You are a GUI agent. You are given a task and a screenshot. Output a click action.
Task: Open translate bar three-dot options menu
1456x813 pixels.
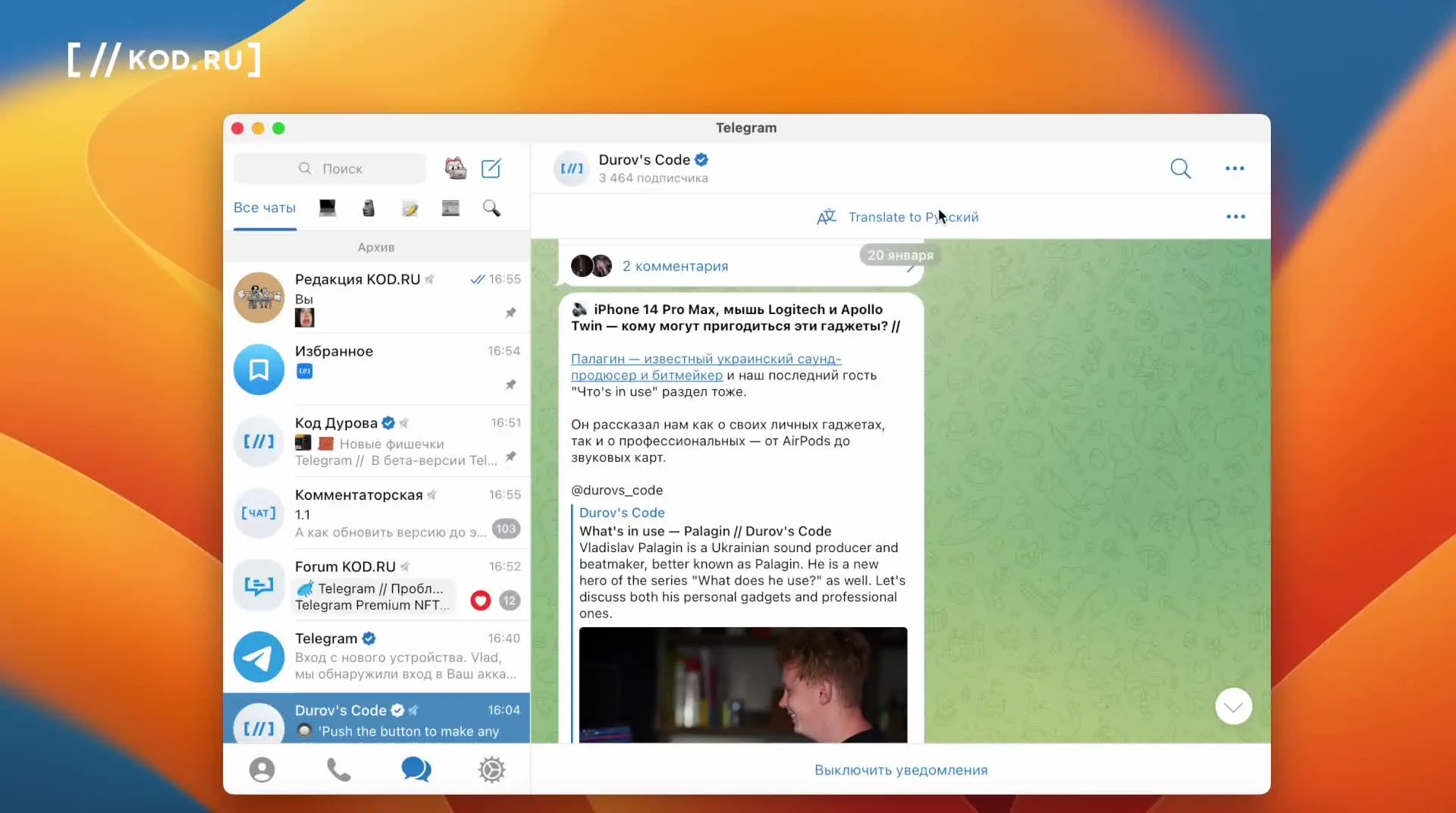pos(1235,217)
